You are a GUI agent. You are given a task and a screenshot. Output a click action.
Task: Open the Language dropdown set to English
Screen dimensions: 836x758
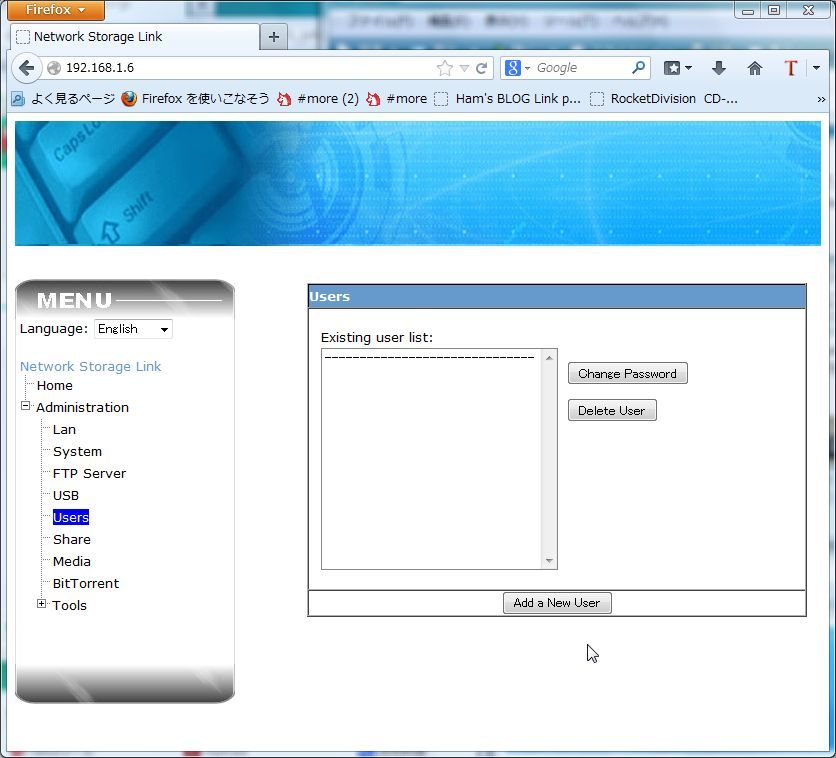coord(133,329)
